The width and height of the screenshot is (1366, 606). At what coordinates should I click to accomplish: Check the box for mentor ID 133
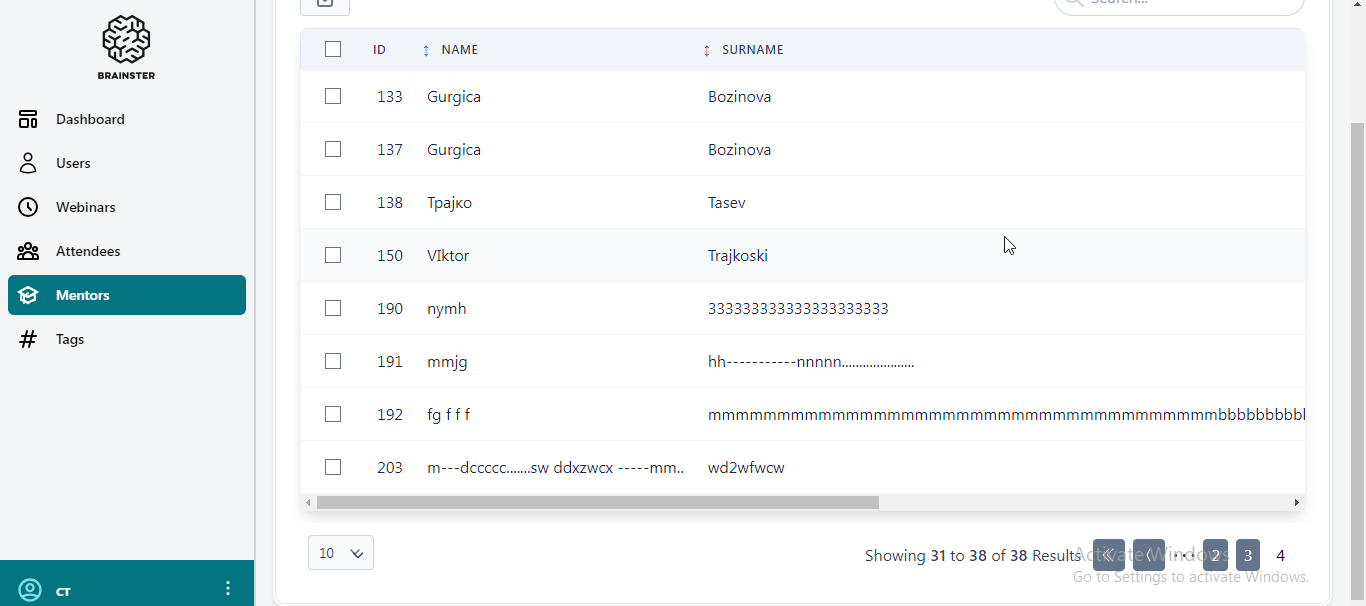[x=333, y=96]
